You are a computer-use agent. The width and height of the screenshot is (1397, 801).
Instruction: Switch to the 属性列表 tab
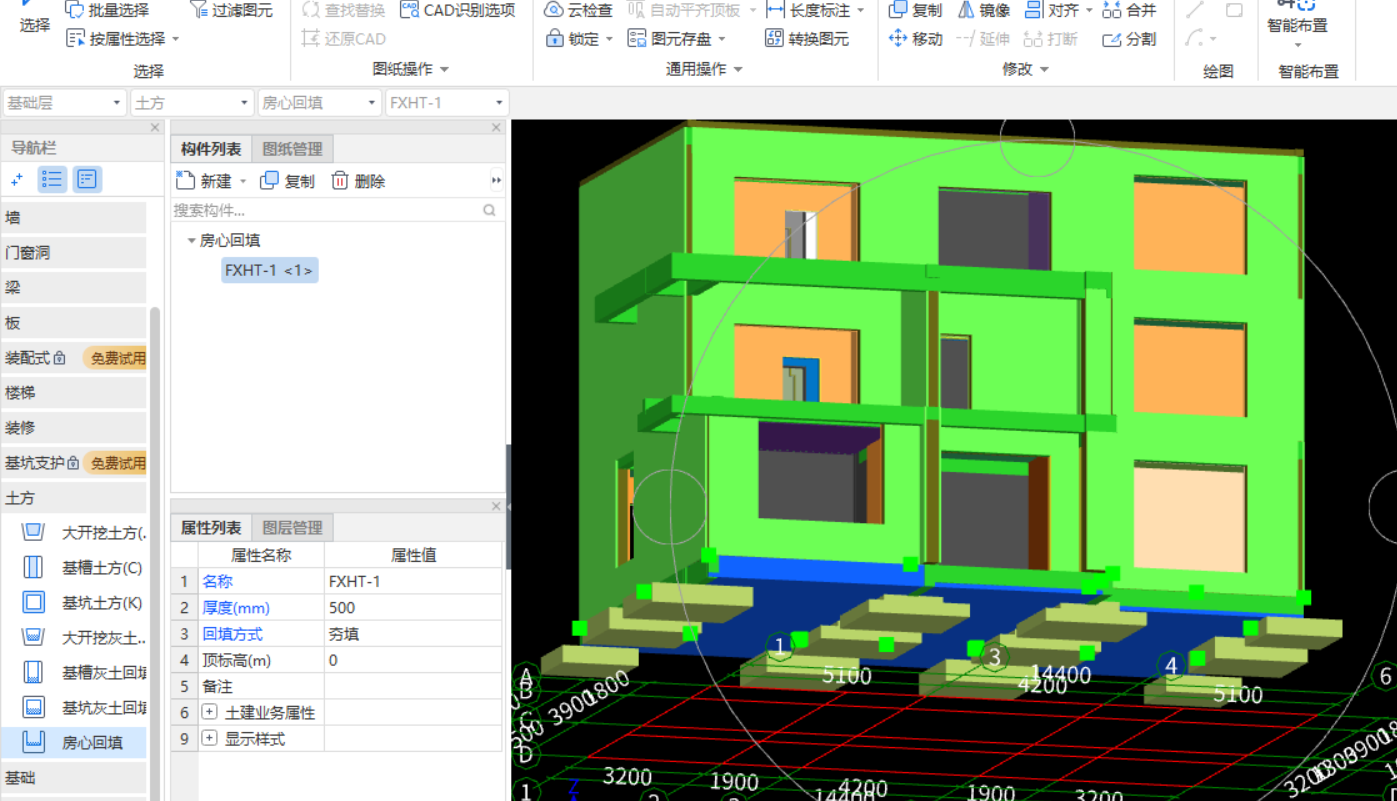(211, 527)
